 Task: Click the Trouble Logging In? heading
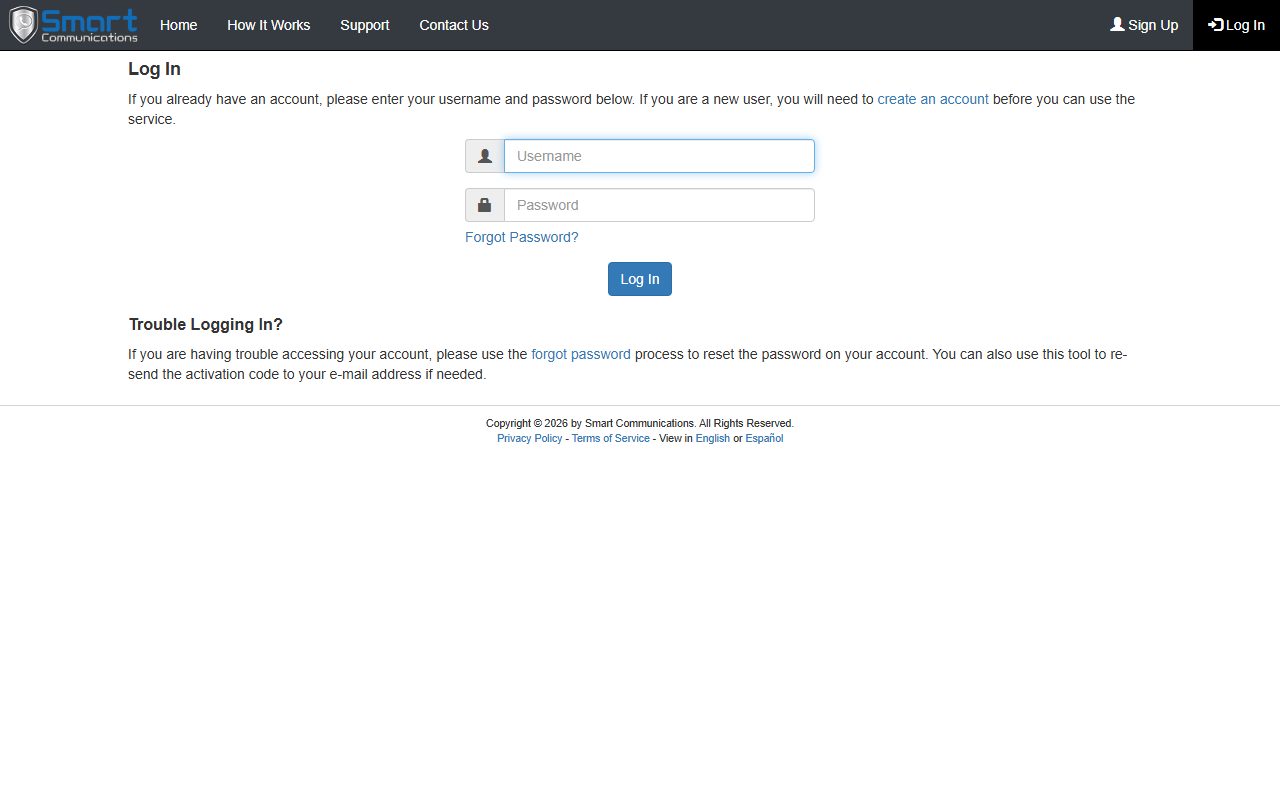(206, 325)
